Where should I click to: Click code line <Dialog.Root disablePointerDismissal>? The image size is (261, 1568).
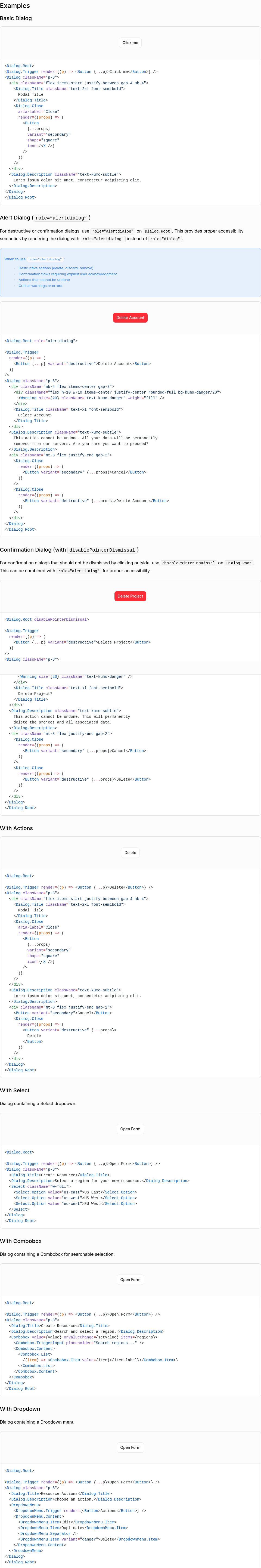coord(47,619)
